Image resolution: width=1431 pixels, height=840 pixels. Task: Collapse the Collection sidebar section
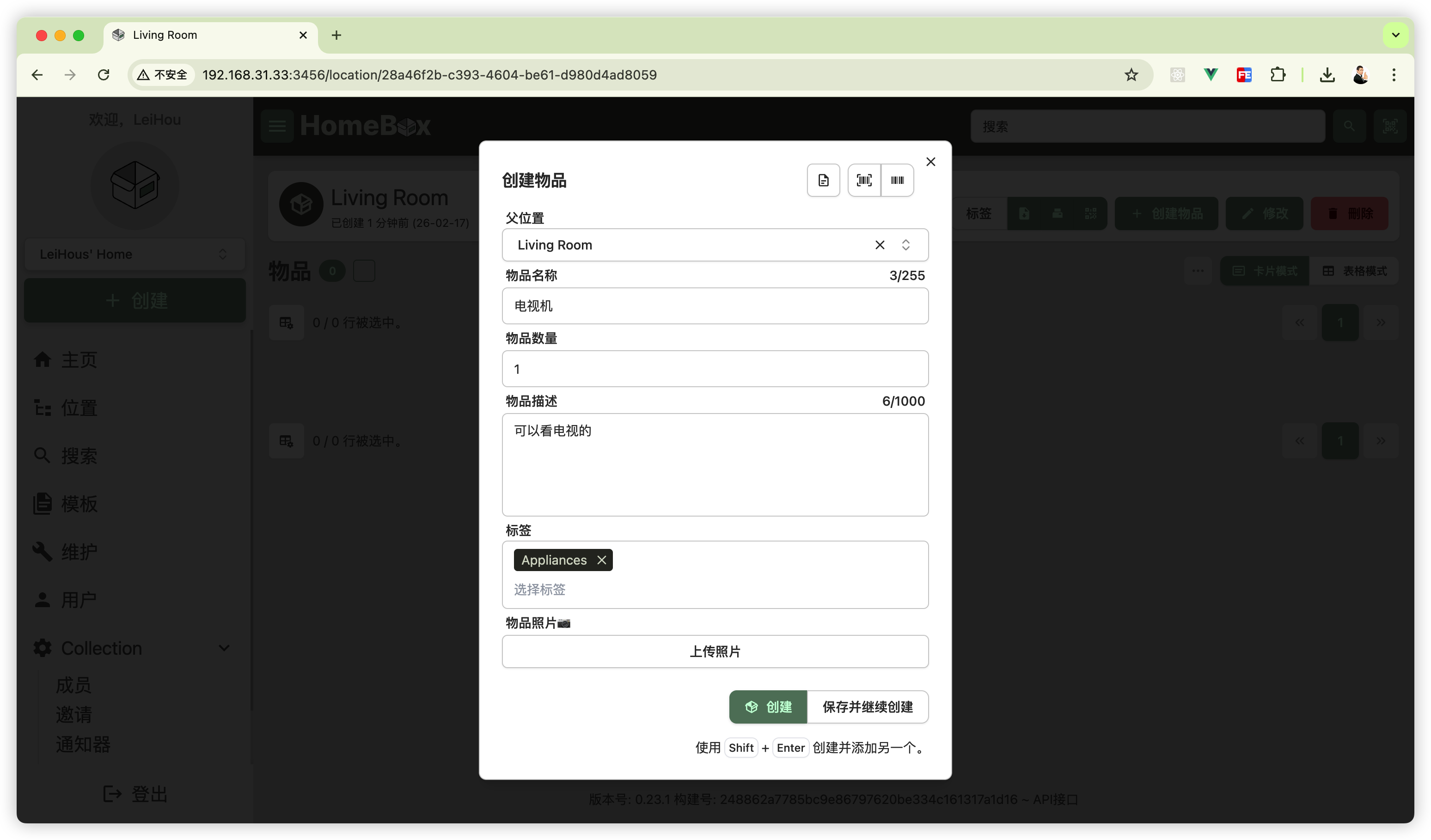click(224, 648)
